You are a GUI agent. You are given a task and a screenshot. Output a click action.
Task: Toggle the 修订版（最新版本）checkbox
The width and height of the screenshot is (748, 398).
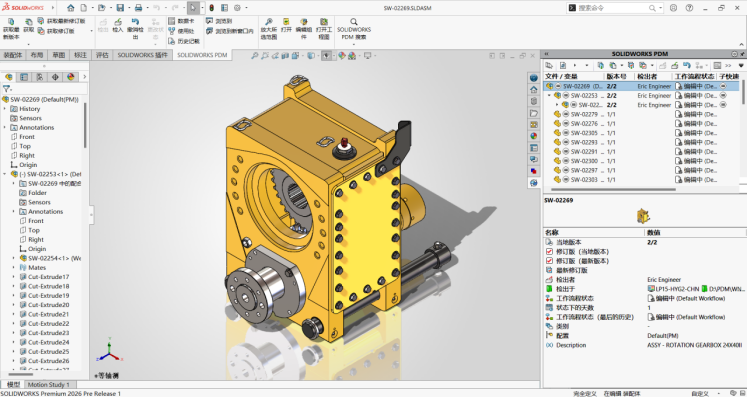pyautogui.click(x=549, y=261)
